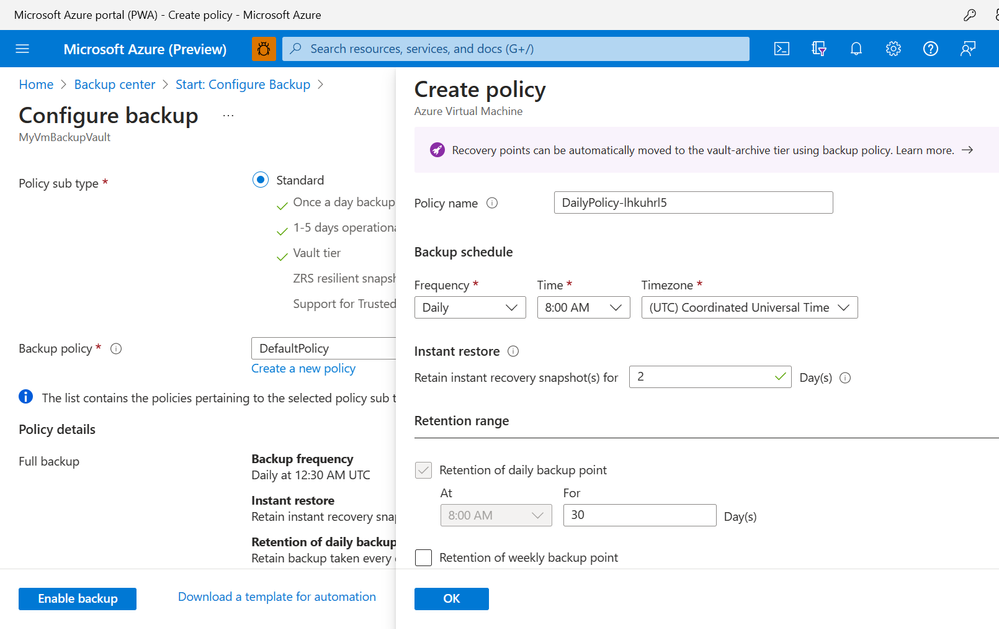Screen dimensions: 999x629
Task: Click Daily at 12:30 AM UTC text
Action: pyautogui.click(x=310, y=475)
